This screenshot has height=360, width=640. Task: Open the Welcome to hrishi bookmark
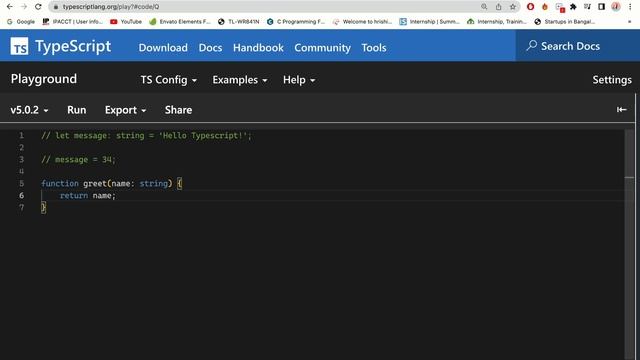[x=362, y=22]
